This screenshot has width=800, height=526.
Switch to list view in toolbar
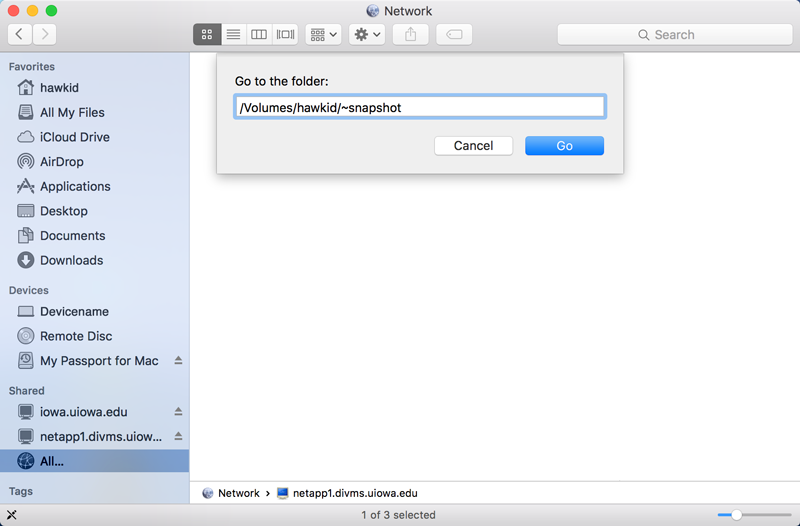[x=233, y=34]
